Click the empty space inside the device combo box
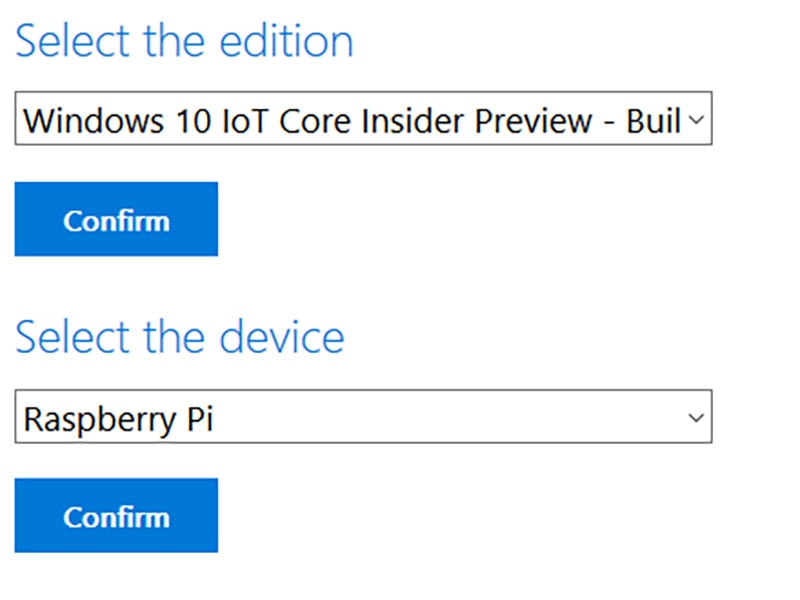 coord(450,417)
